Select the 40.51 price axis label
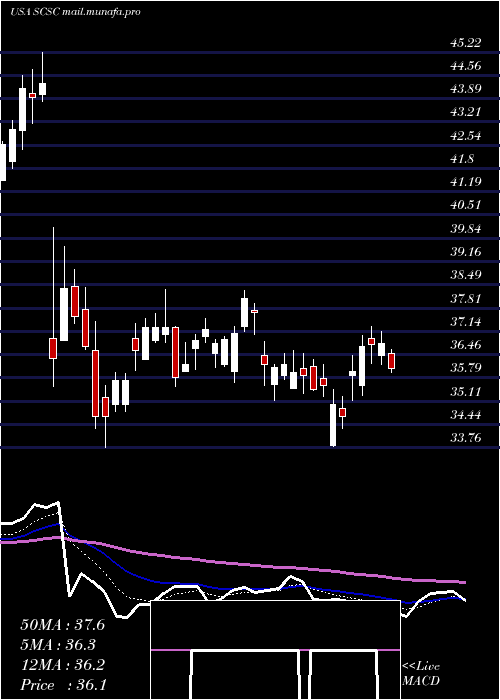This screenshot has width=500, height=700. (x=466, y=205)
